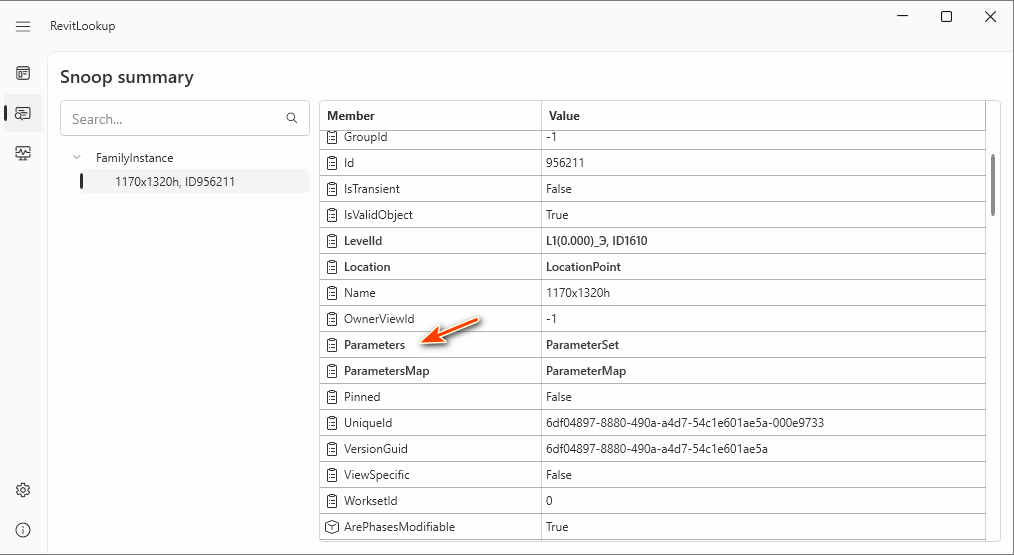Select tree item 1170x1320h, ID956211
Screen dimensions: 1014x555
(x=194, y=182)
